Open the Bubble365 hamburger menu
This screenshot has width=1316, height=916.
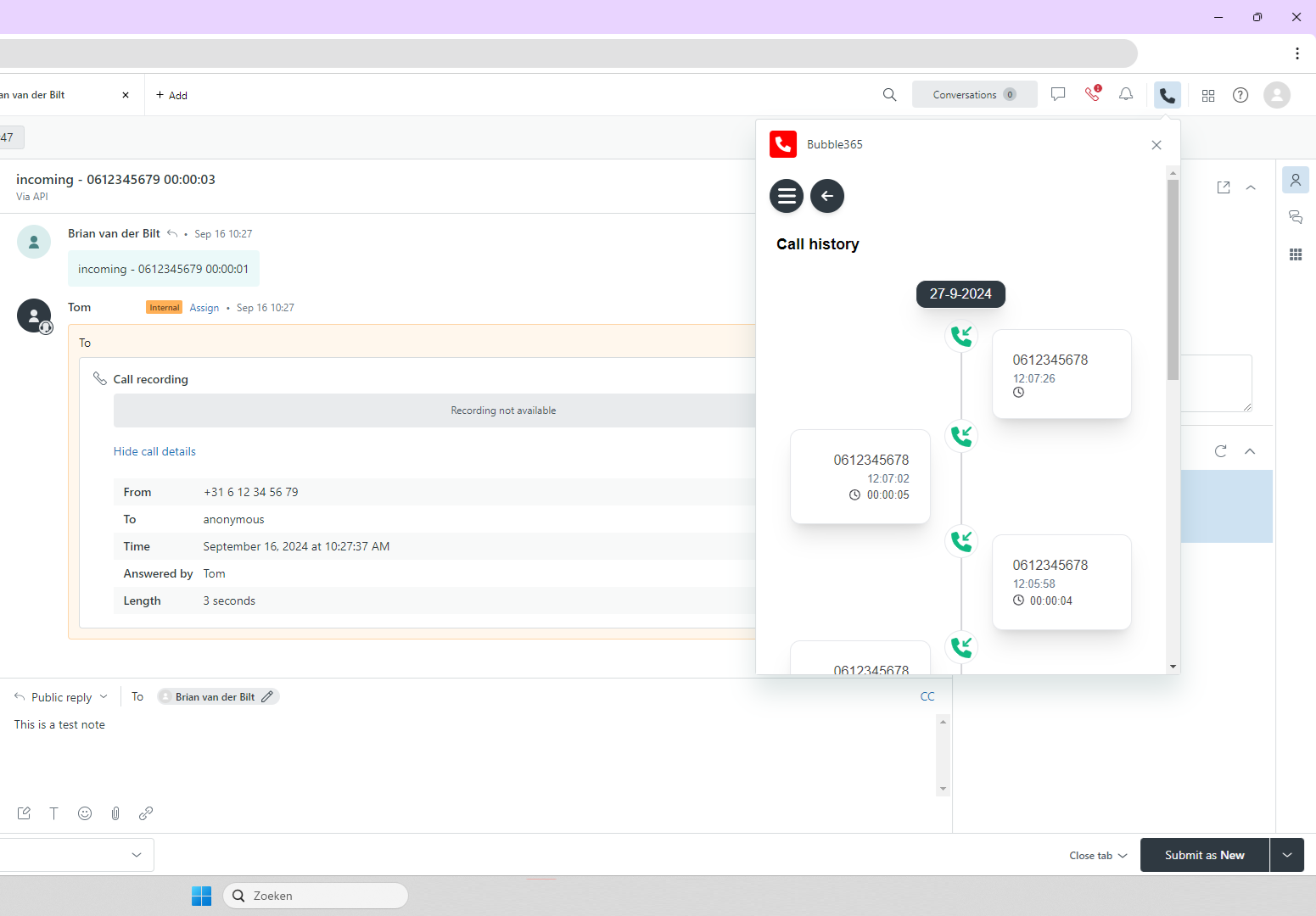(787, 196)
